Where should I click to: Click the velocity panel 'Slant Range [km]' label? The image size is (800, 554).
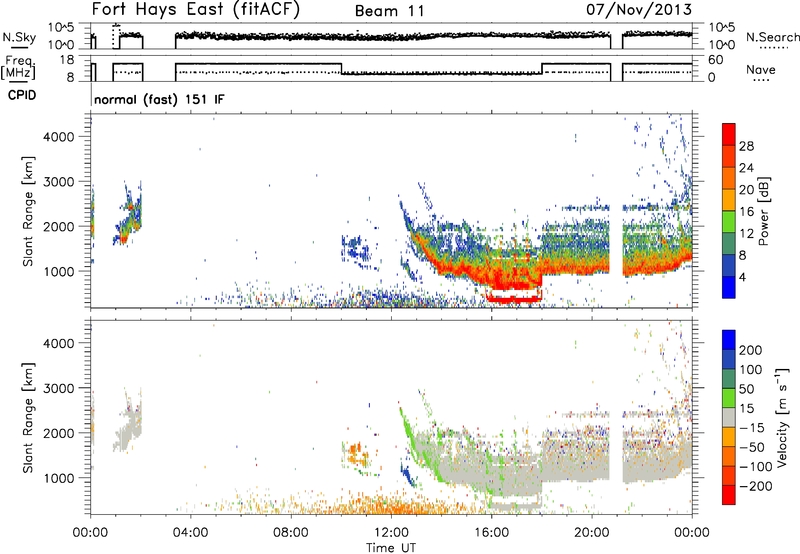pos(28,418)
